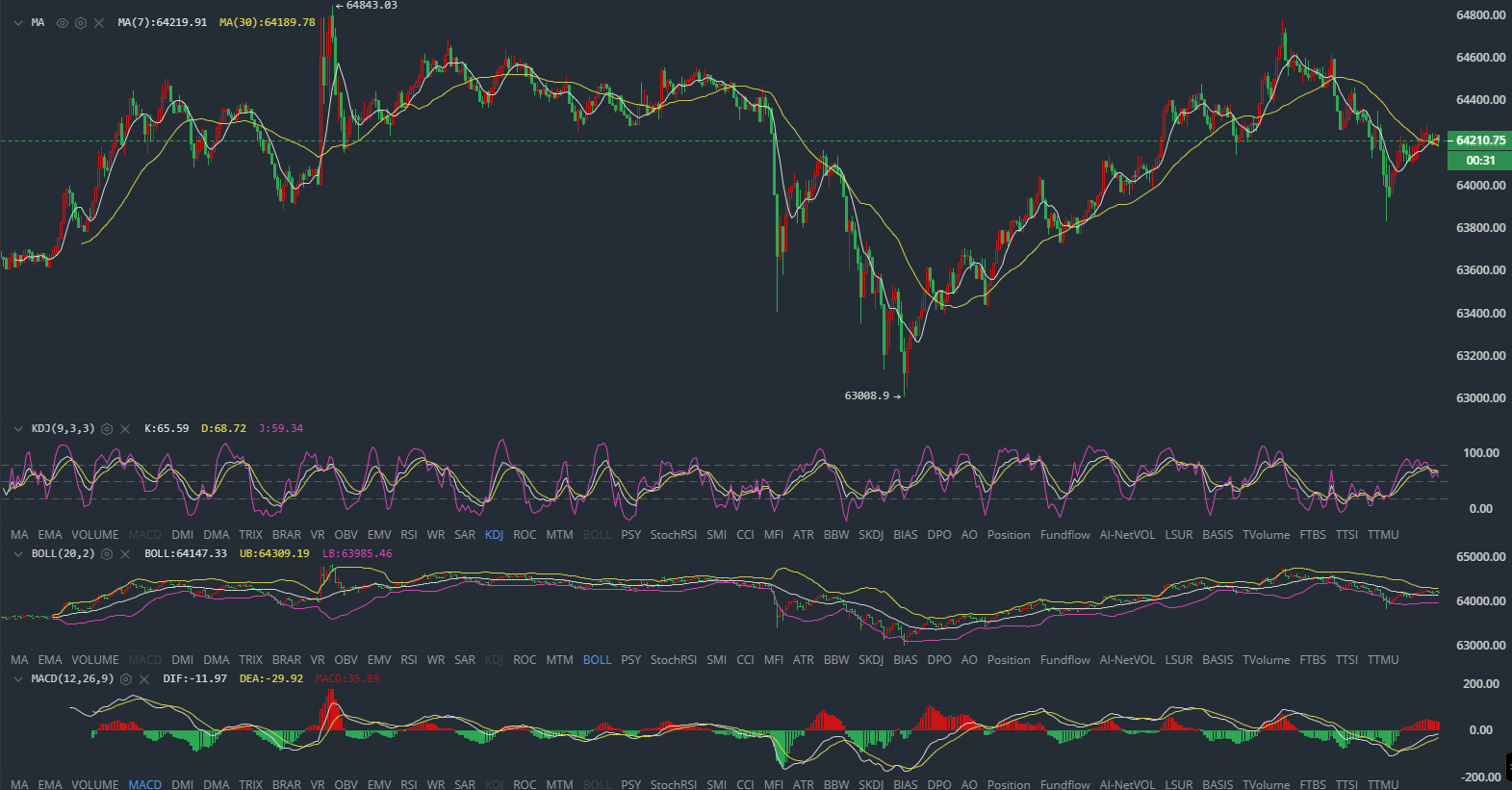
Task: Select FTBS in the bottom indicator row
Action: pyautogui.click(x=1313, y=785)
